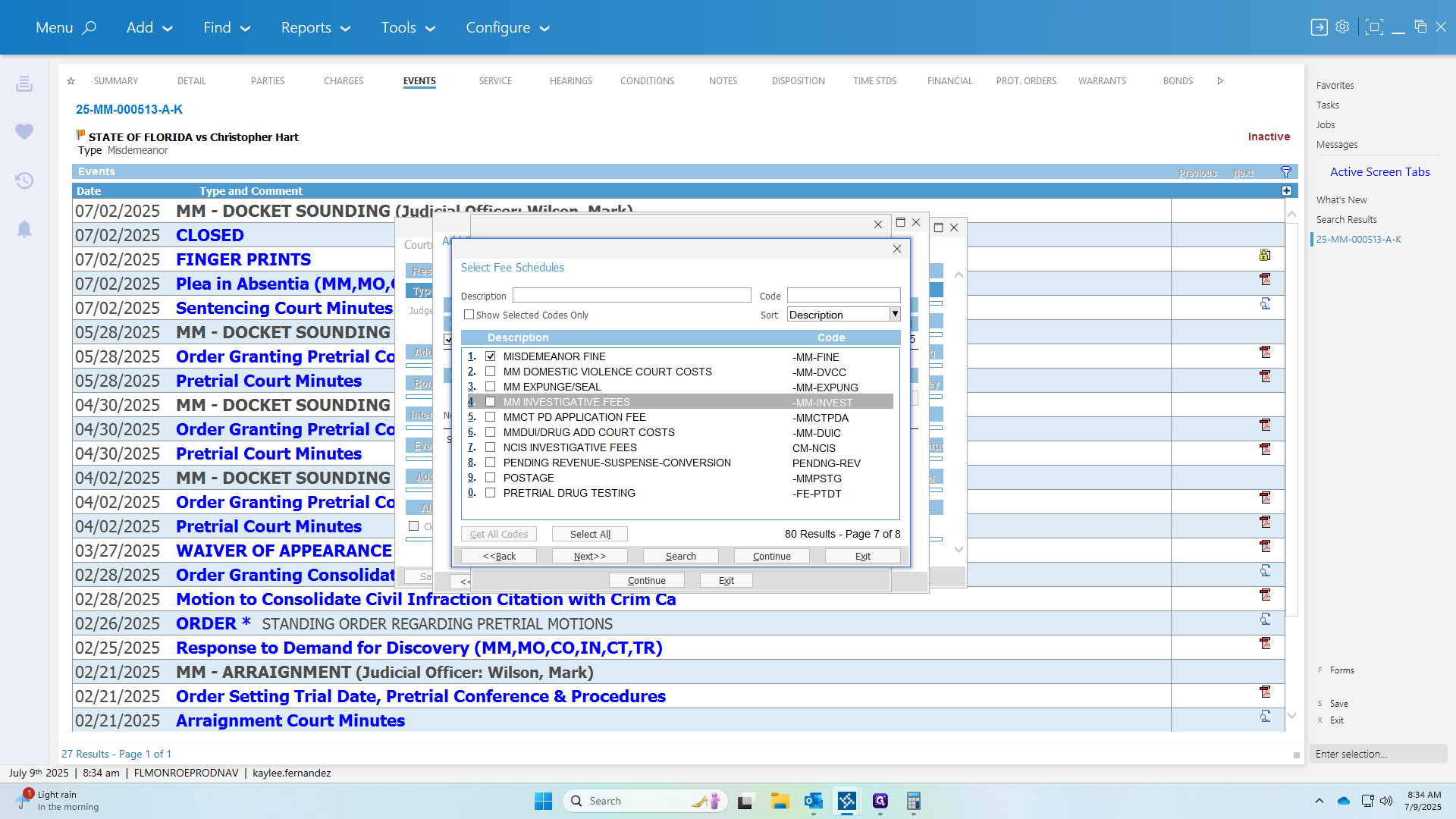Screen dimensions: 1456x819
Task: Click the Description input field
Action: point(632,295)
